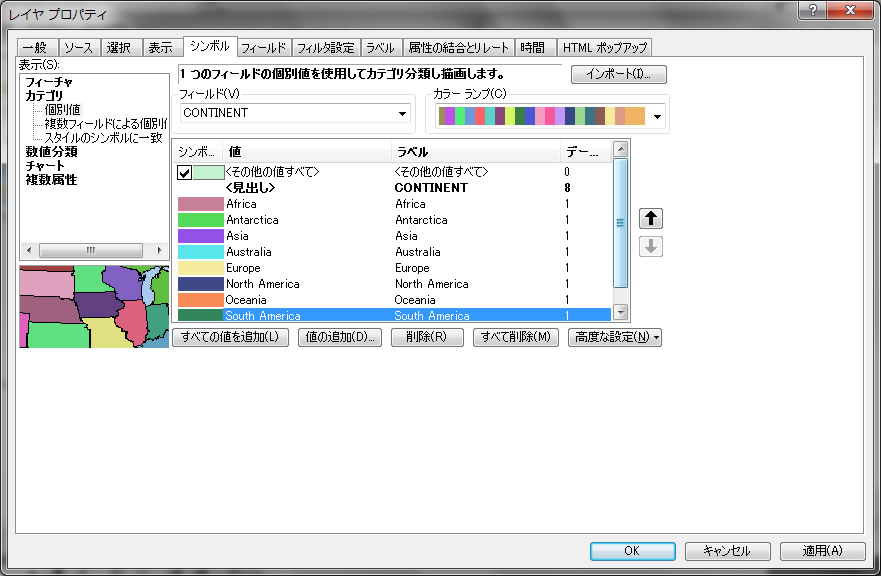Click the Asia purple symbol swatch
This screenshot has height=576, width=881.
click(200, 236)
